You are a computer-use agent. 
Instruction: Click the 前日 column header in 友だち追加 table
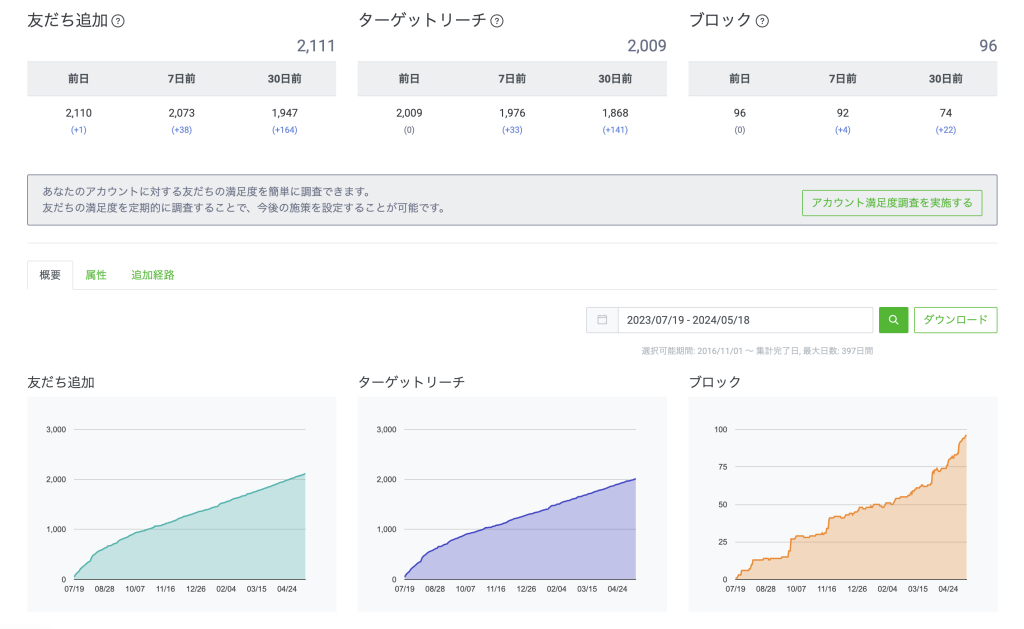click(78, 79)
